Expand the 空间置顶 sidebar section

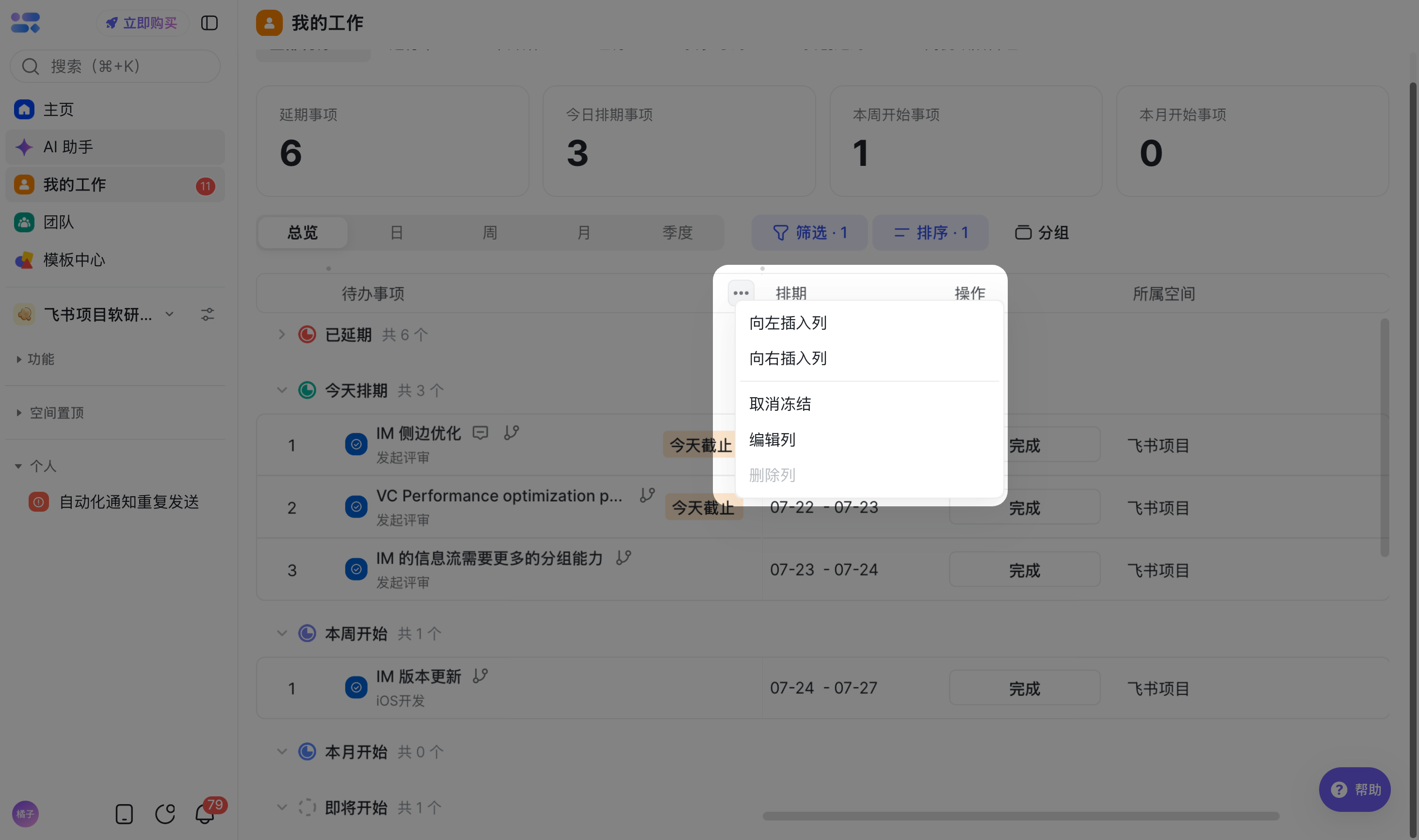pyautogui.click(x=19, y=413)
